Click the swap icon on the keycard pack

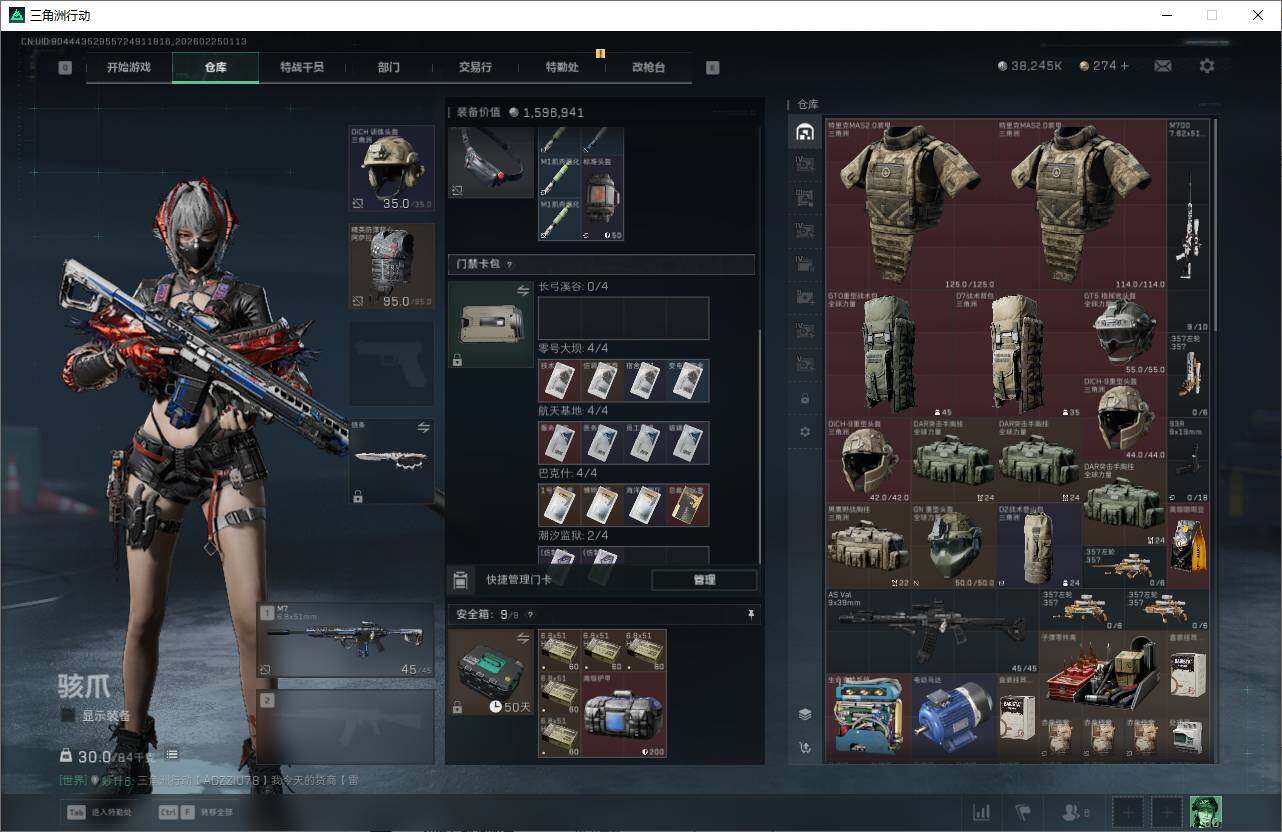tap(522, 290)
